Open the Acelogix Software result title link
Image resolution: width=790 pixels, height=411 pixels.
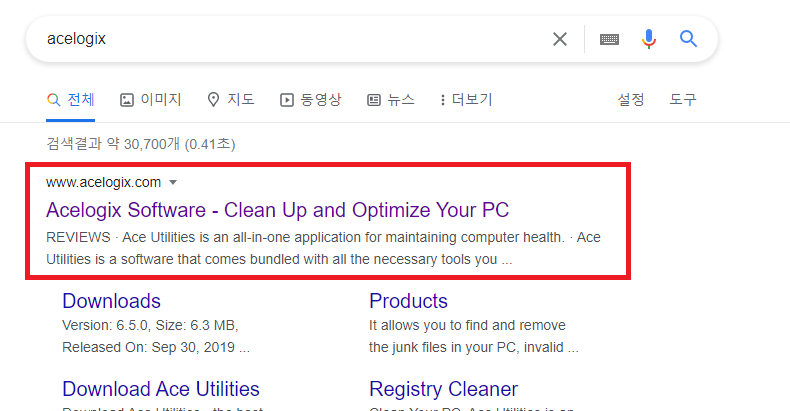[x=278, y=210]
